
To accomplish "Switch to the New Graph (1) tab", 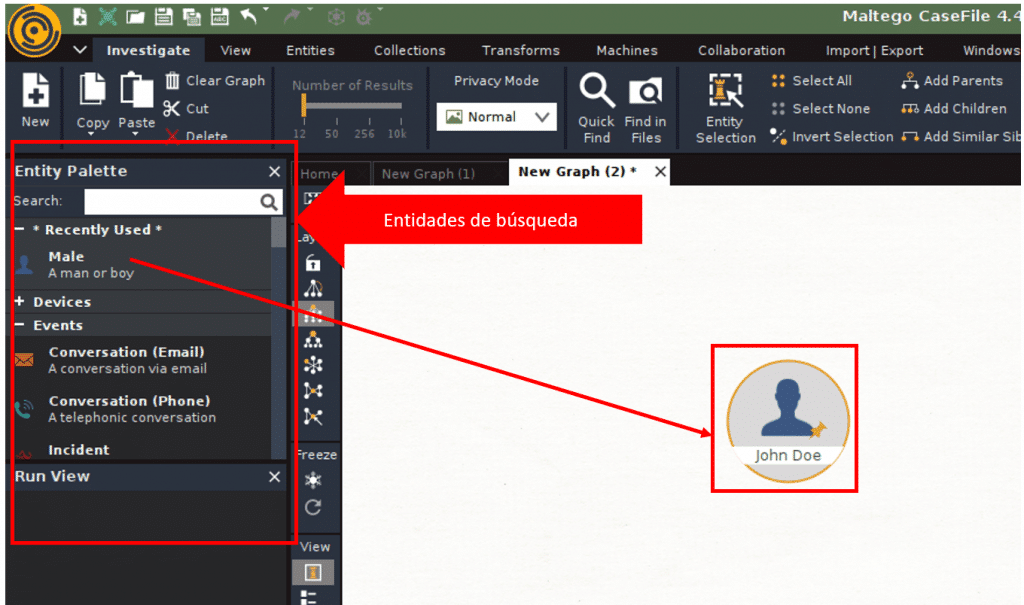I will [x=428, y=174].
